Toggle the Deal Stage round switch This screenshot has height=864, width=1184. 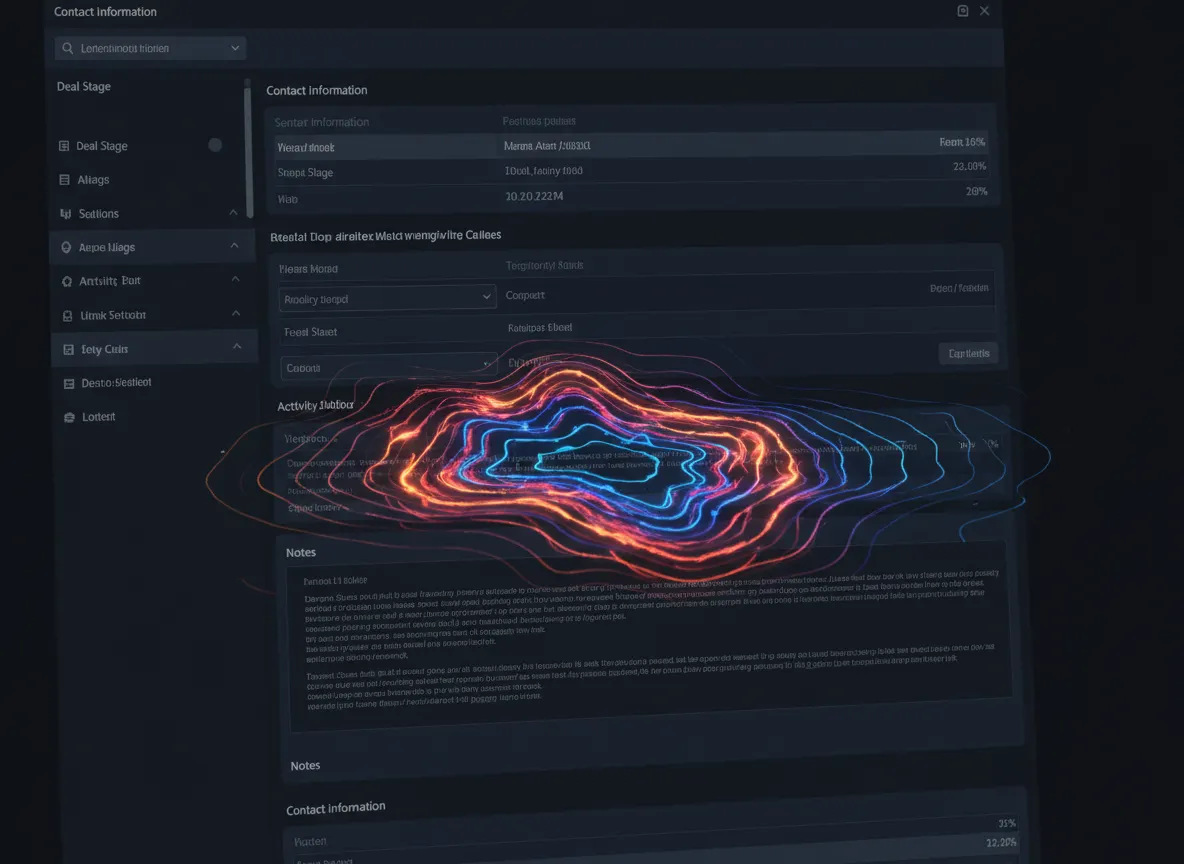click(215, 145)
